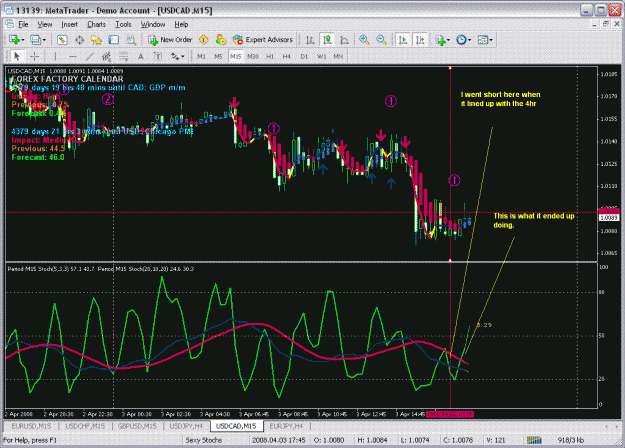Select the Fibonacci Retracement tool
Screen dimensions: 625x448
coord(124,56)
